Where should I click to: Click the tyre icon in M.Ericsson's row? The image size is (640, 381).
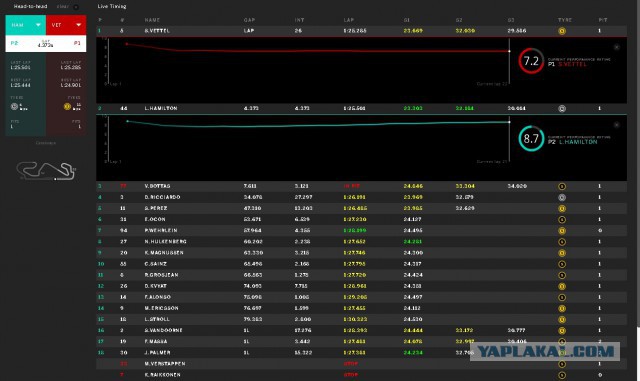click(x=562, y=308)
